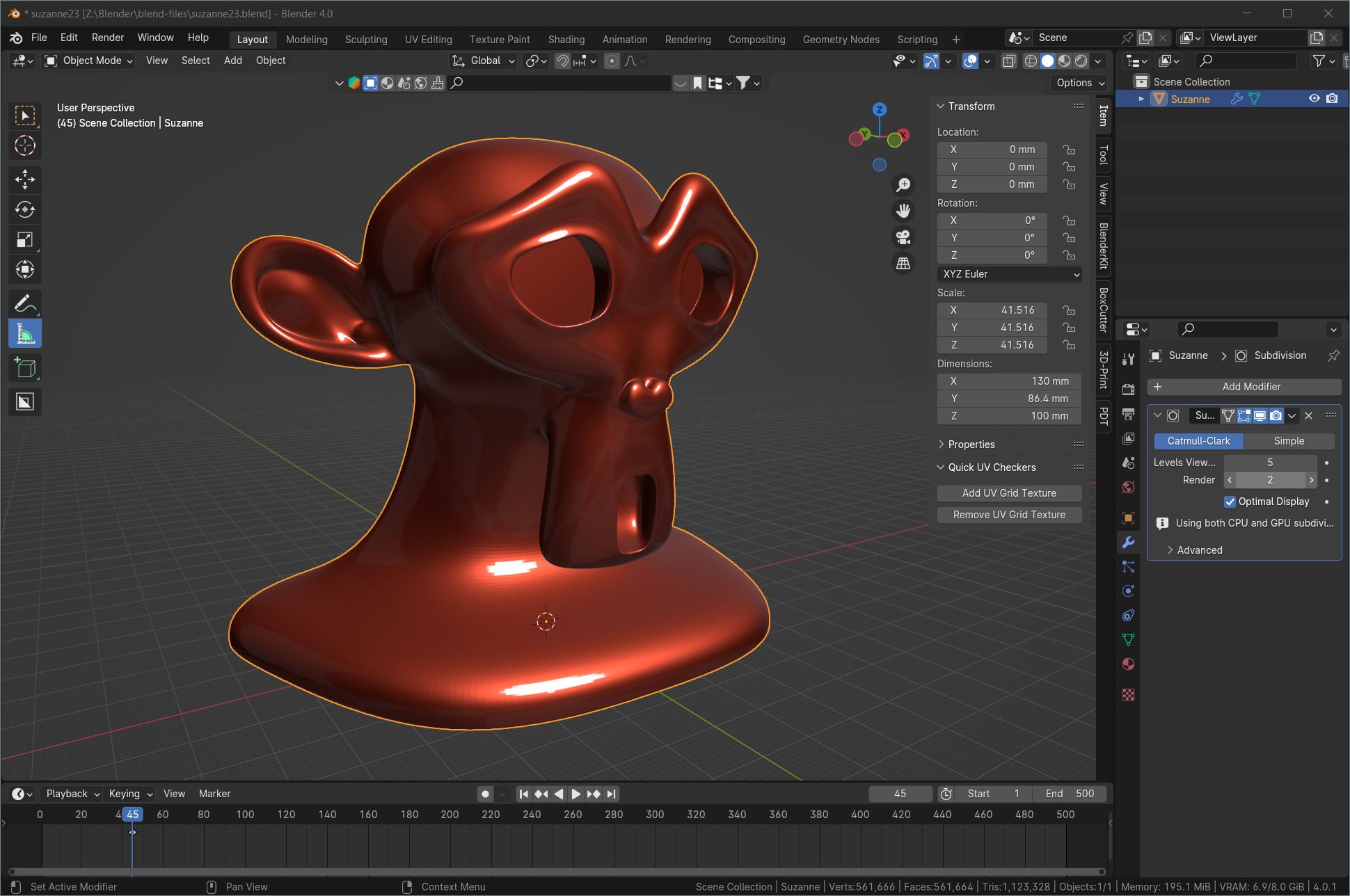Select the Annotate tool
This screenshot has height=896, width=1350.
click(25, 303)
